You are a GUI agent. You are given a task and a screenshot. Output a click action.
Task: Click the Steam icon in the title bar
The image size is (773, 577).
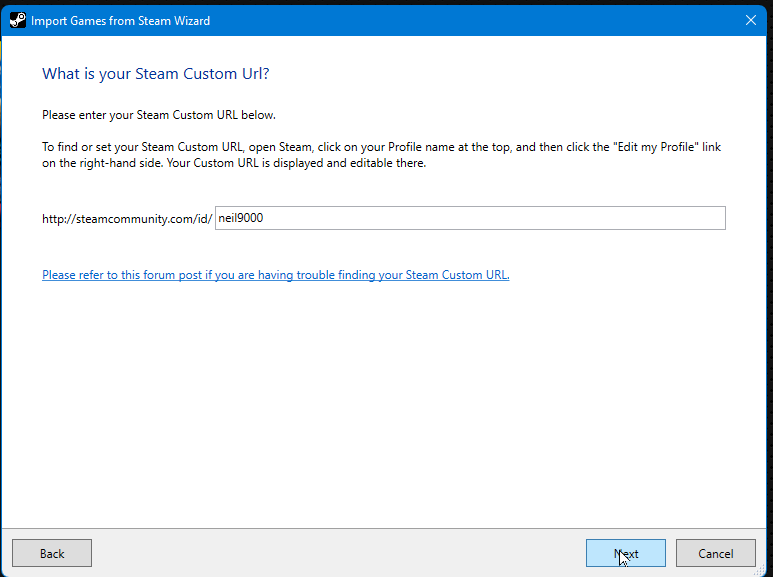coord(18,20)
